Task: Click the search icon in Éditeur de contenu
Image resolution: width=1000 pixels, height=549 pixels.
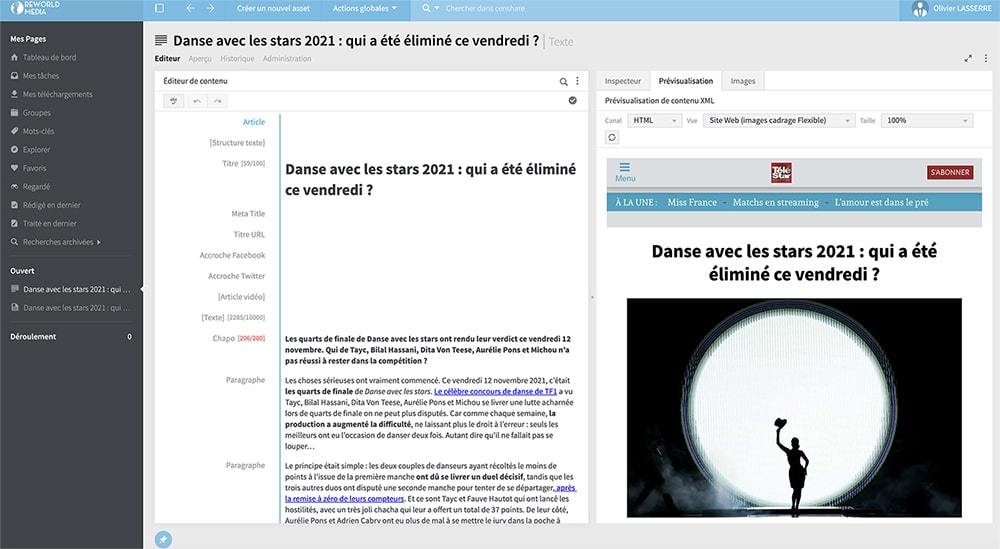Action: point(563,82)
